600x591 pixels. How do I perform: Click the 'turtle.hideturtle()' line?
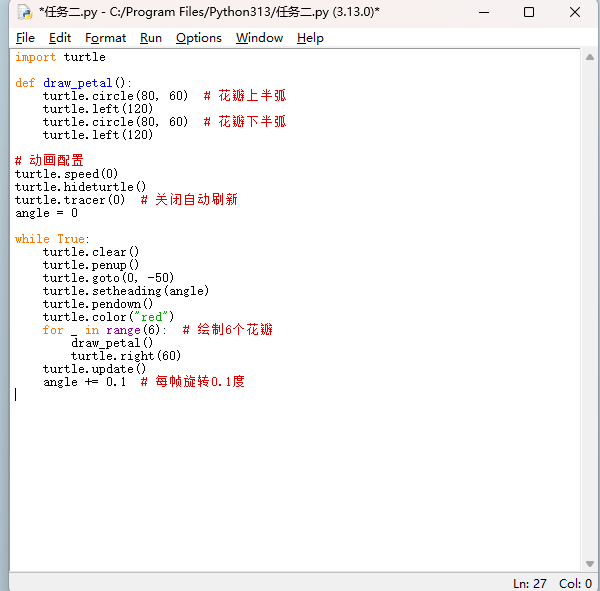(x=80, y=187)
